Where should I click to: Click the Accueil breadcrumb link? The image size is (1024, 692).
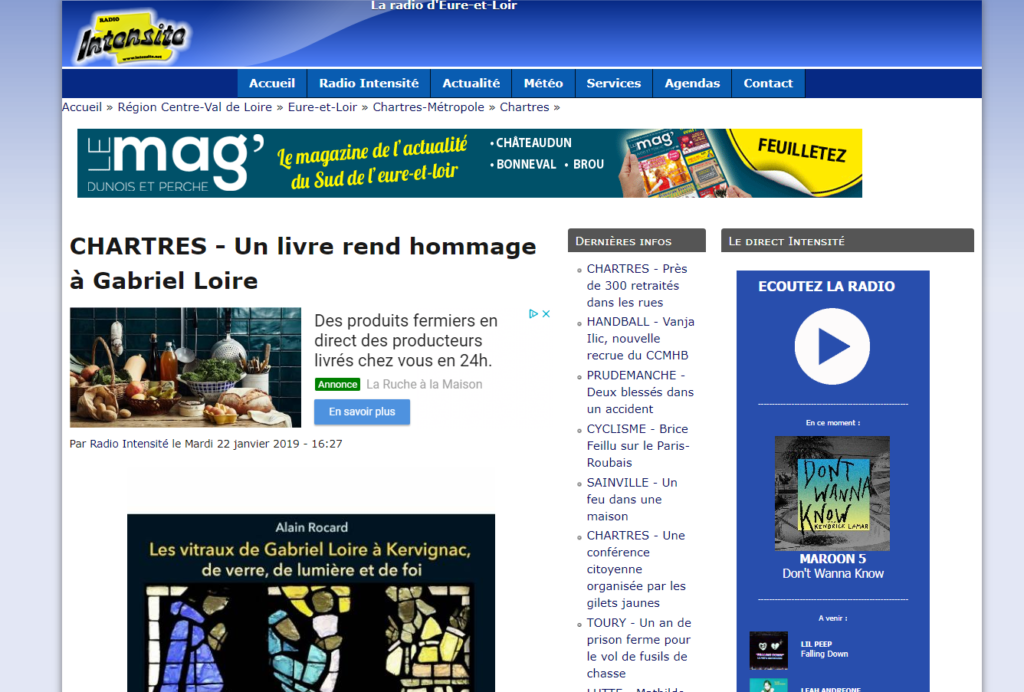click(82, 107)
